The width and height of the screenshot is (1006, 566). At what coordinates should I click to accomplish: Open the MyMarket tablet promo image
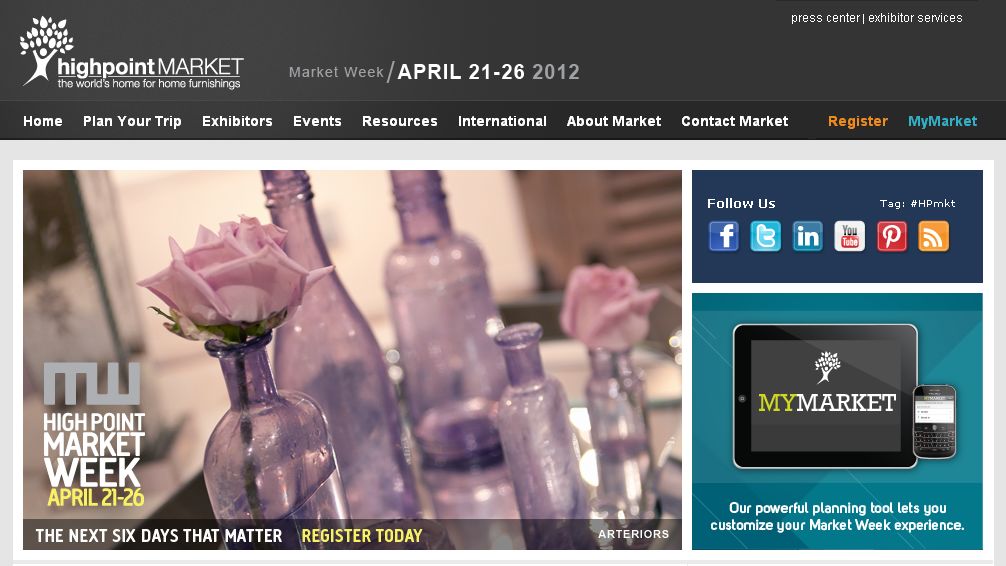point(837,421)
